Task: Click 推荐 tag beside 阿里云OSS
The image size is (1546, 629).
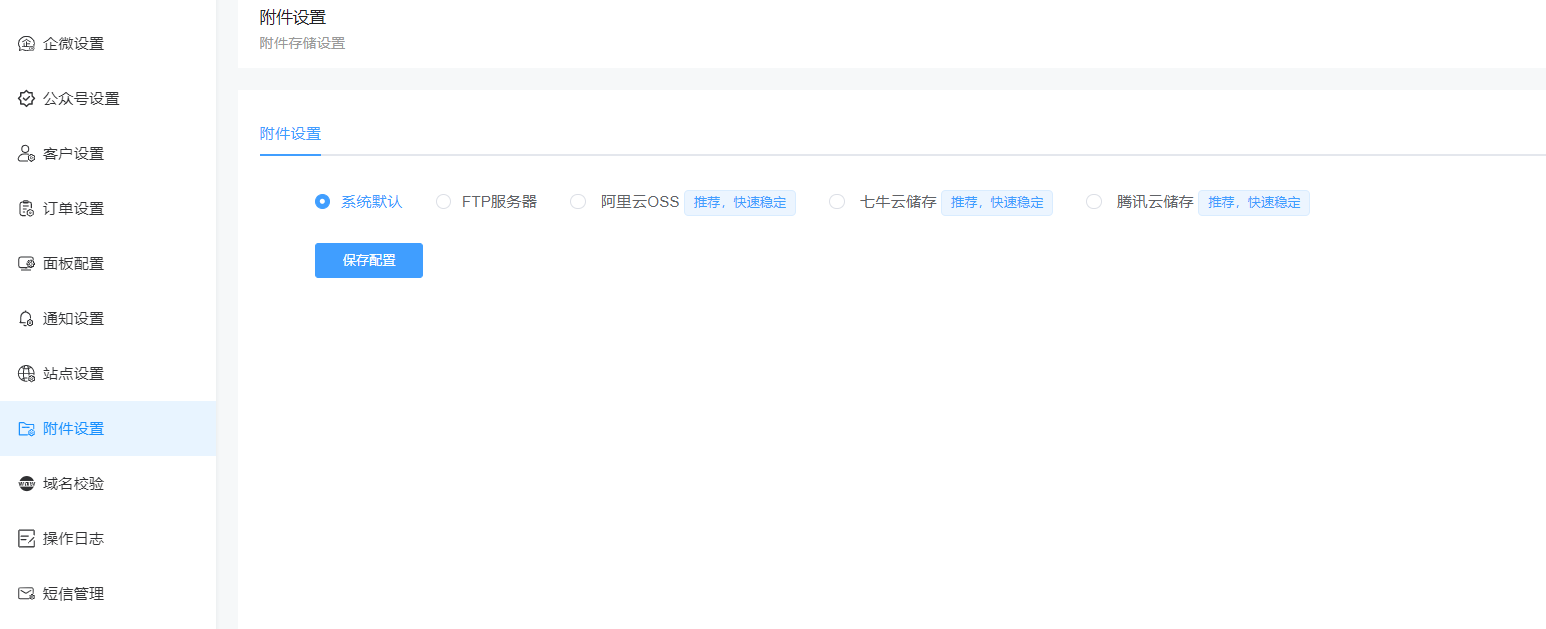Action: 740,203
